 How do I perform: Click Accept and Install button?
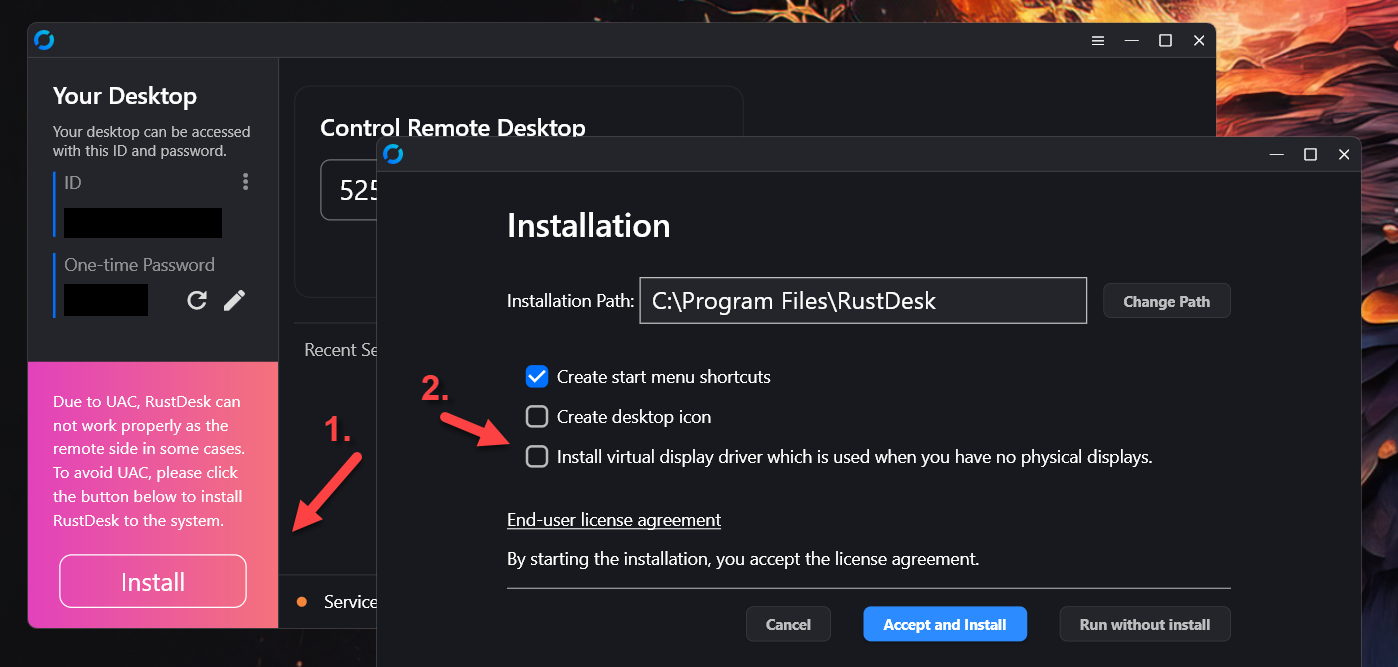pyautogui.click(x=945, y=624)
